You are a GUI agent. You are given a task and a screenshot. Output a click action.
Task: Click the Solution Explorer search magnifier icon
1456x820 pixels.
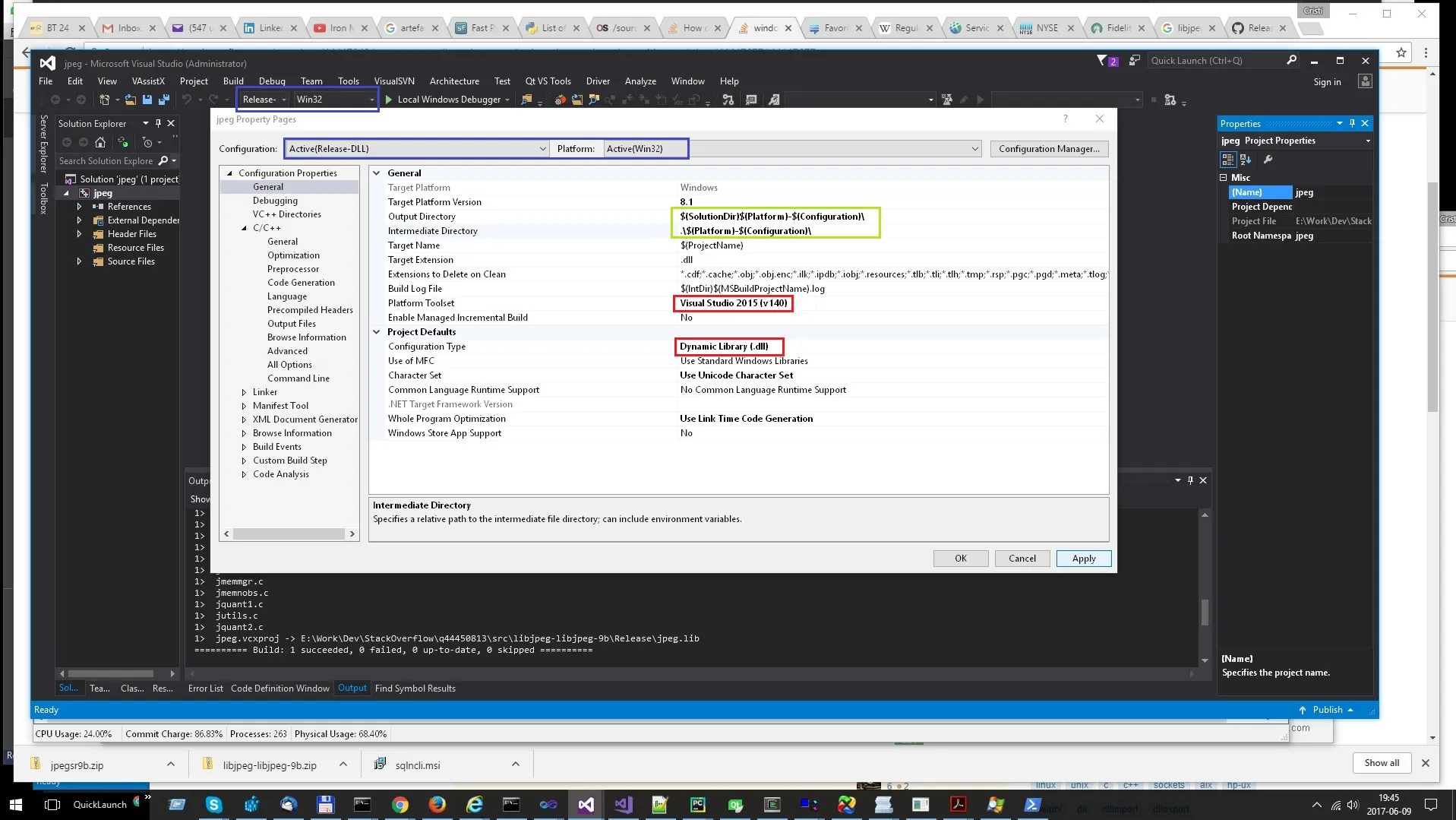point(163,161)
